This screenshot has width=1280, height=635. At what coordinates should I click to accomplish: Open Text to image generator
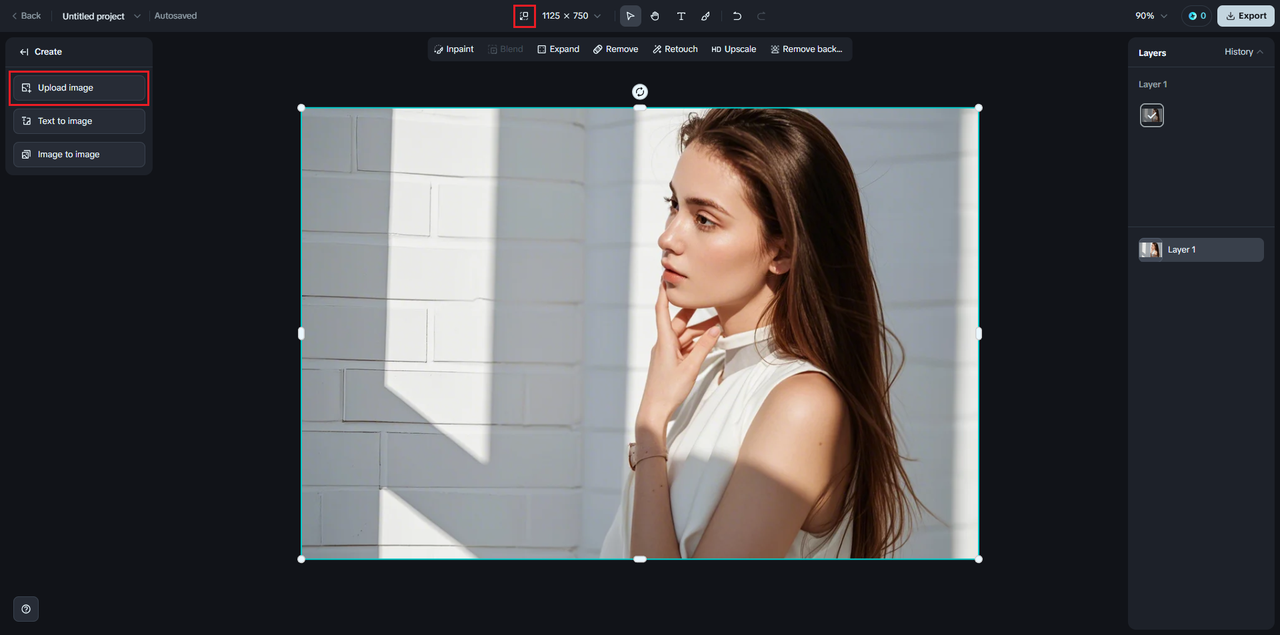(x=79, y=121)
